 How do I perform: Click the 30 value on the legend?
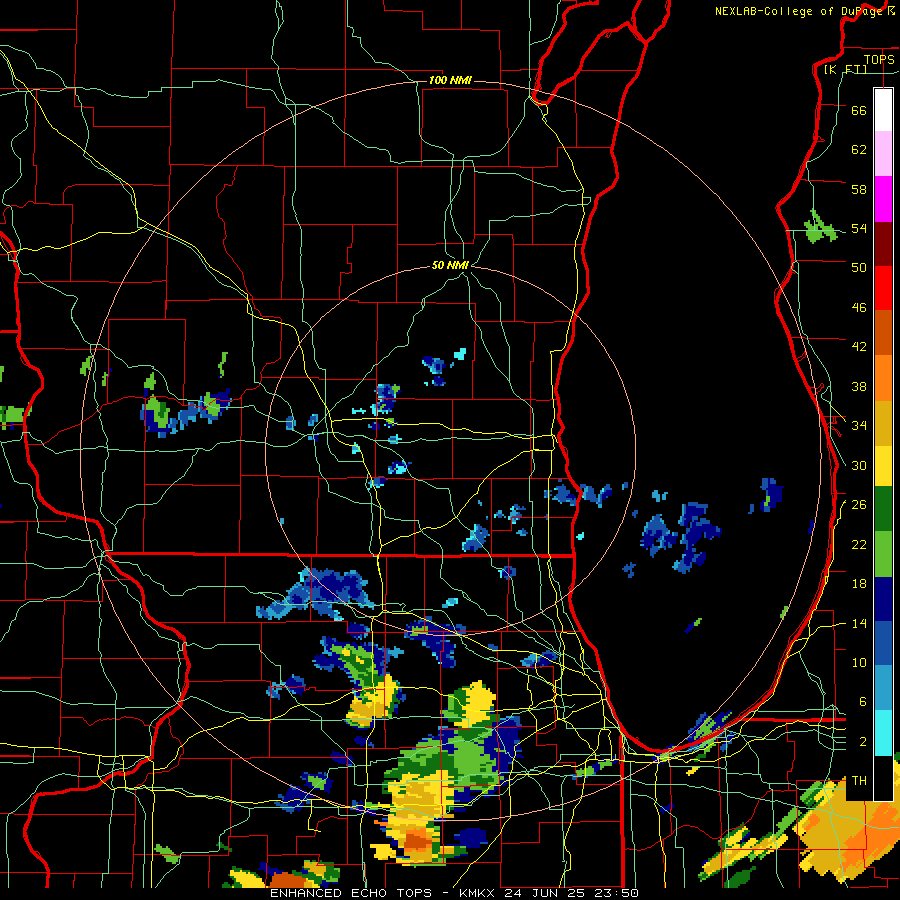(x=859, y=465)
